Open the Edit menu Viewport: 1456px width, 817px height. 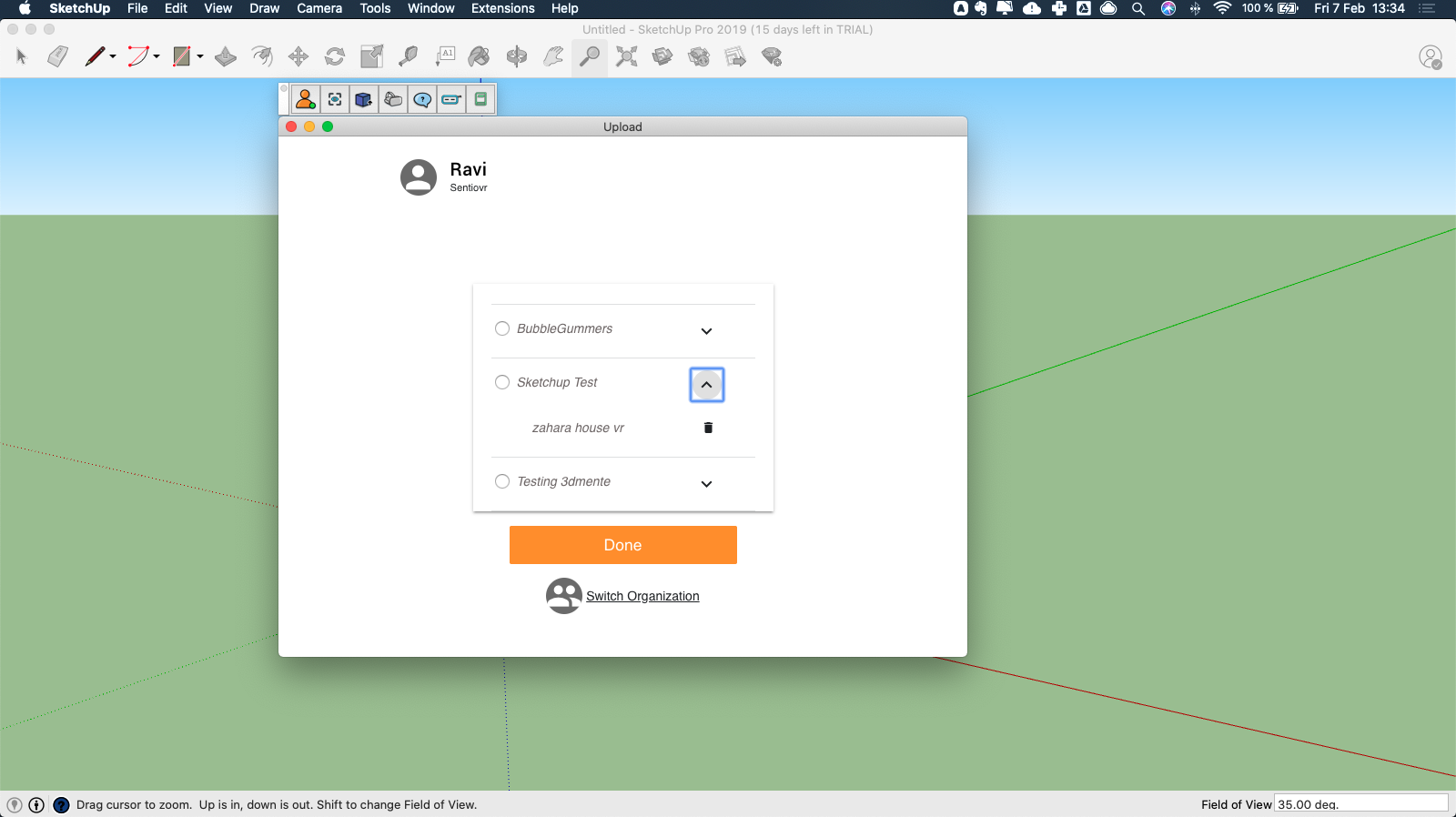click(x=176, y=8)
